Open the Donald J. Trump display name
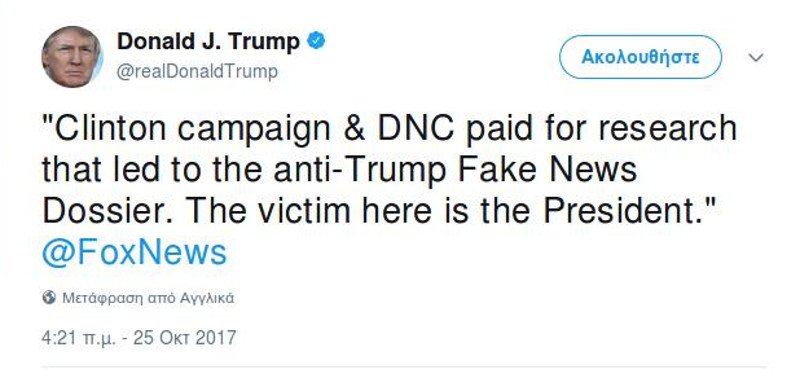Screen dimensions: 800x378 pyautogui.click(x=208, y=42)
